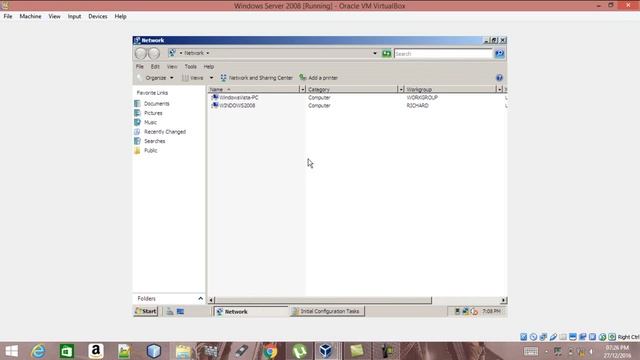The height and width of the screenshot is (360, 640).
Task: Click the on-screen keyboard tray icon
Action: pos(531,351)
